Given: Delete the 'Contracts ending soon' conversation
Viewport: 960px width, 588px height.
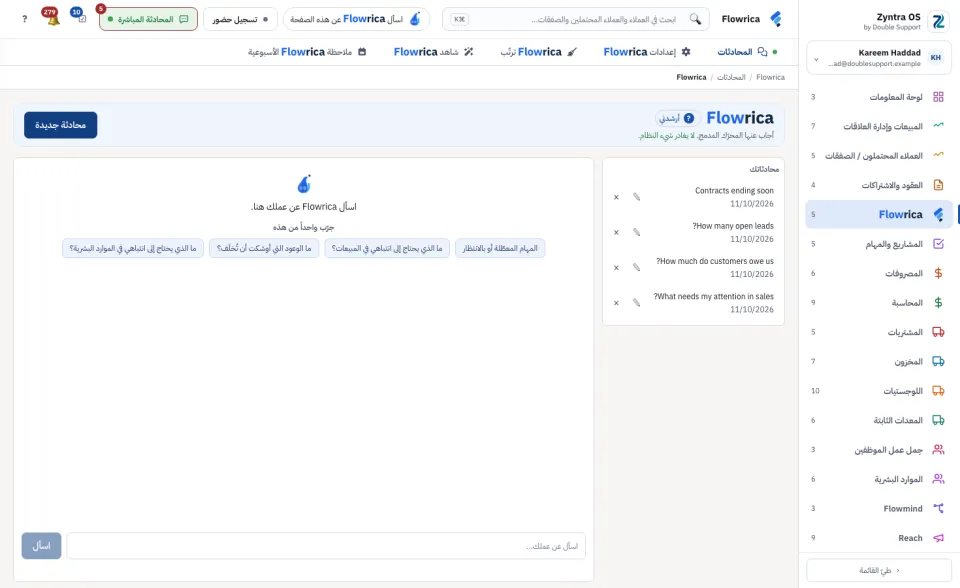Looking at the screenshot, I should click(x=617, y=197).
